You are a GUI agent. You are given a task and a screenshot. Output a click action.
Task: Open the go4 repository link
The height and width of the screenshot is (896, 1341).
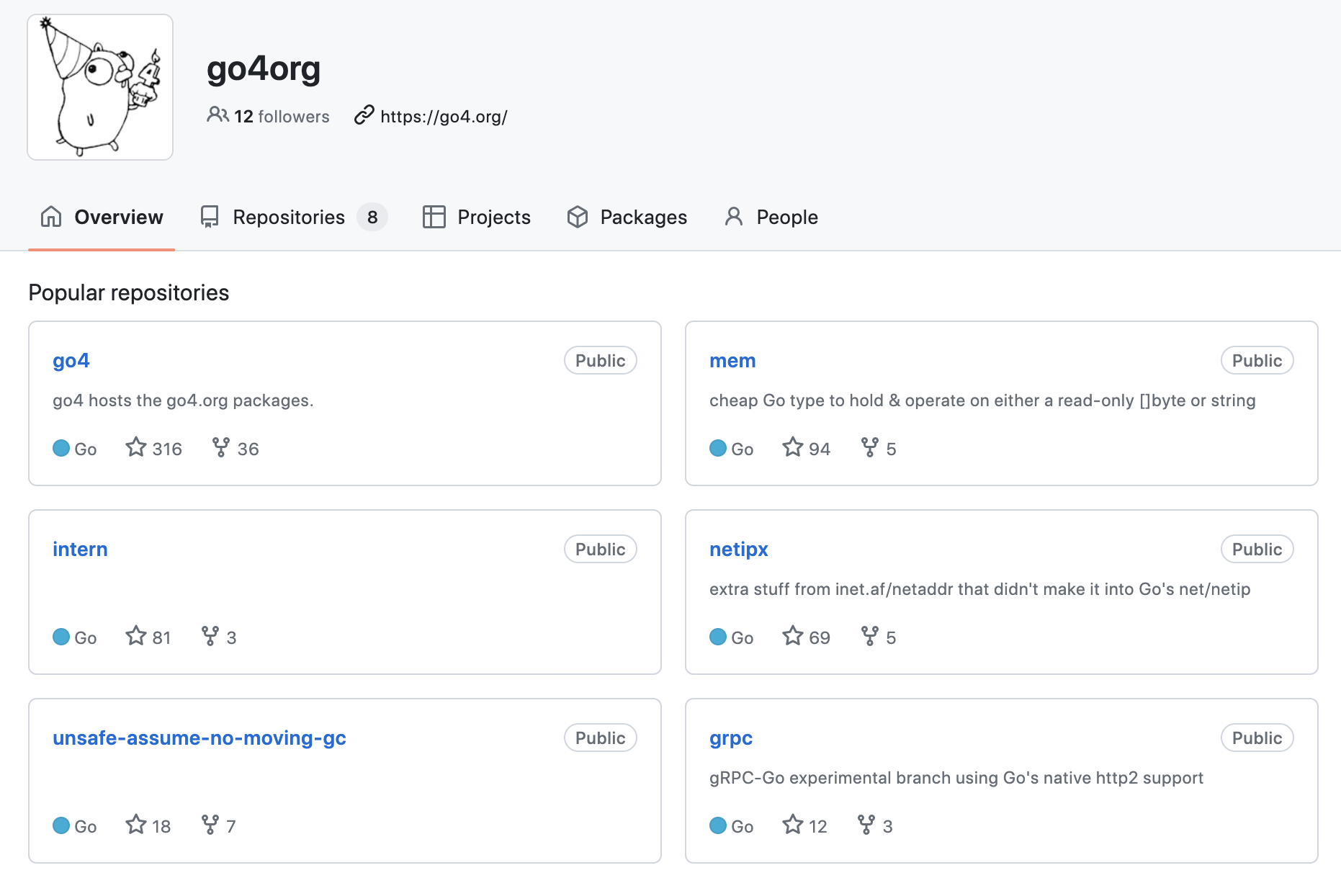[71, 361]
